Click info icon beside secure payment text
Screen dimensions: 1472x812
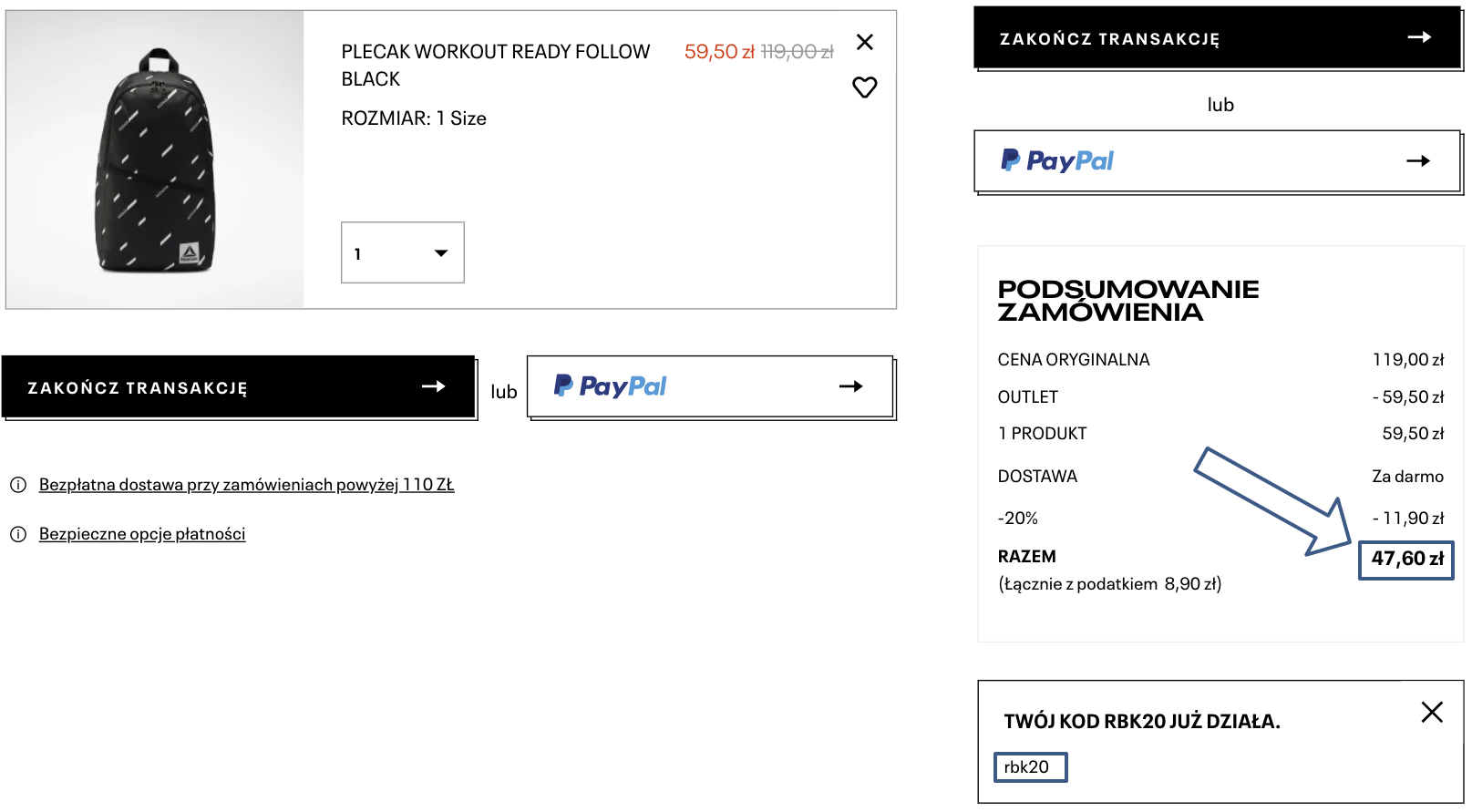pos(18,534)
